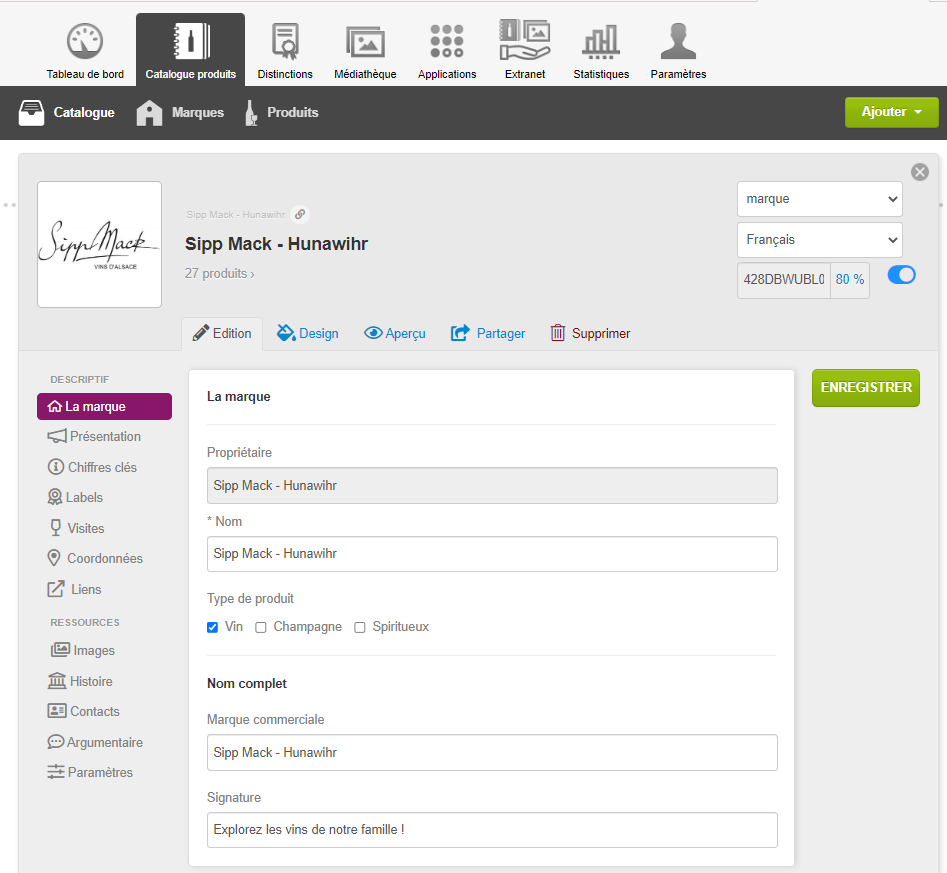Click the Propriétaire field
The image size is (947, 873).
pyautogui.click(x=492, y=486)
